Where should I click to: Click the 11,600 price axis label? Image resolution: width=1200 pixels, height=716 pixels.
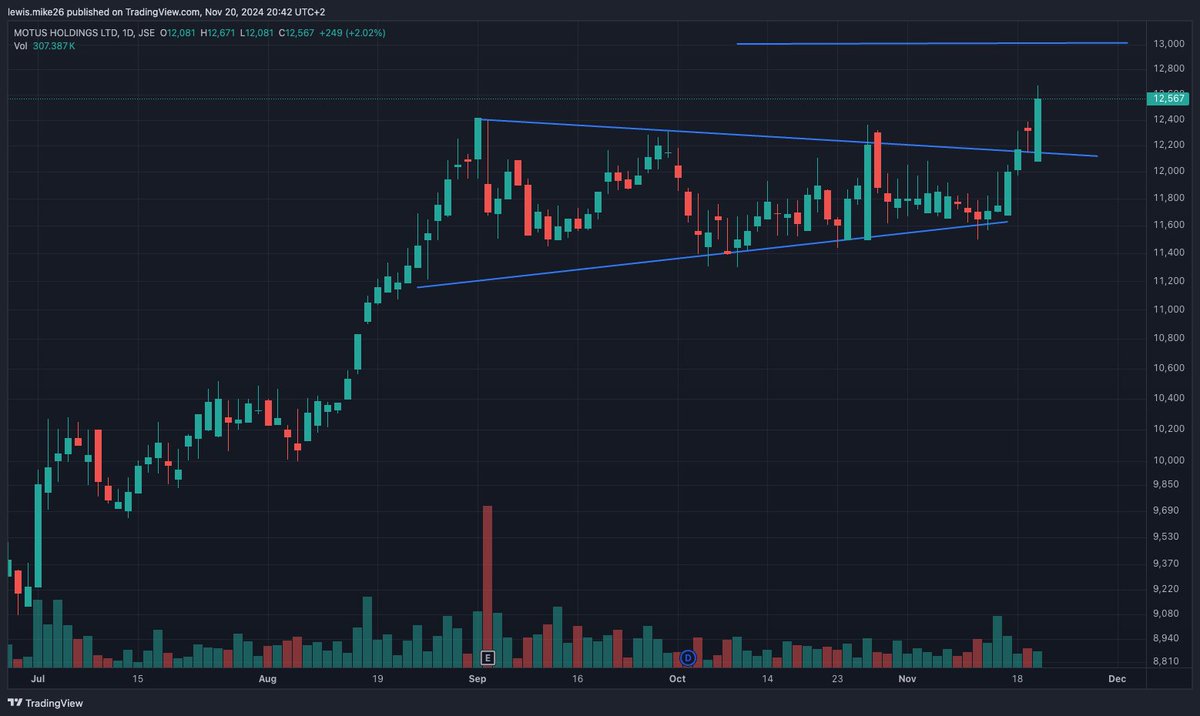[1169, 226]
